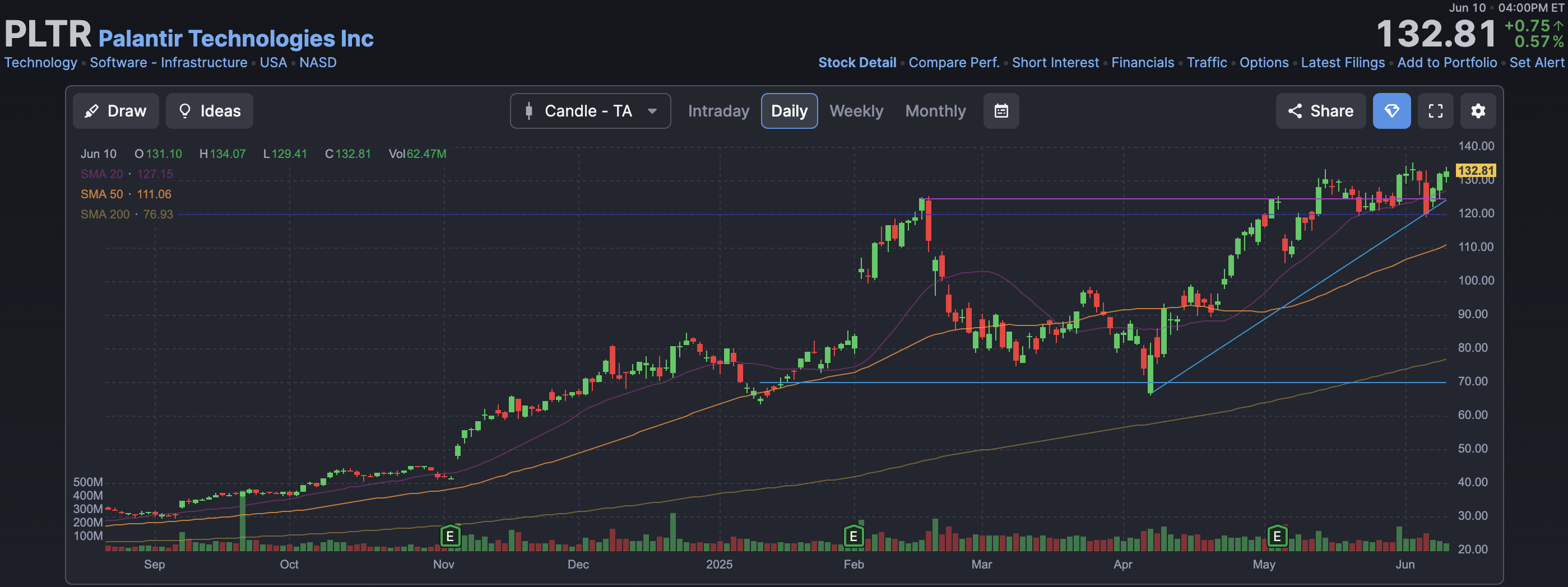Click the O 131.10 open value
Screen dimensions: 1568x587
coord(158,154)
